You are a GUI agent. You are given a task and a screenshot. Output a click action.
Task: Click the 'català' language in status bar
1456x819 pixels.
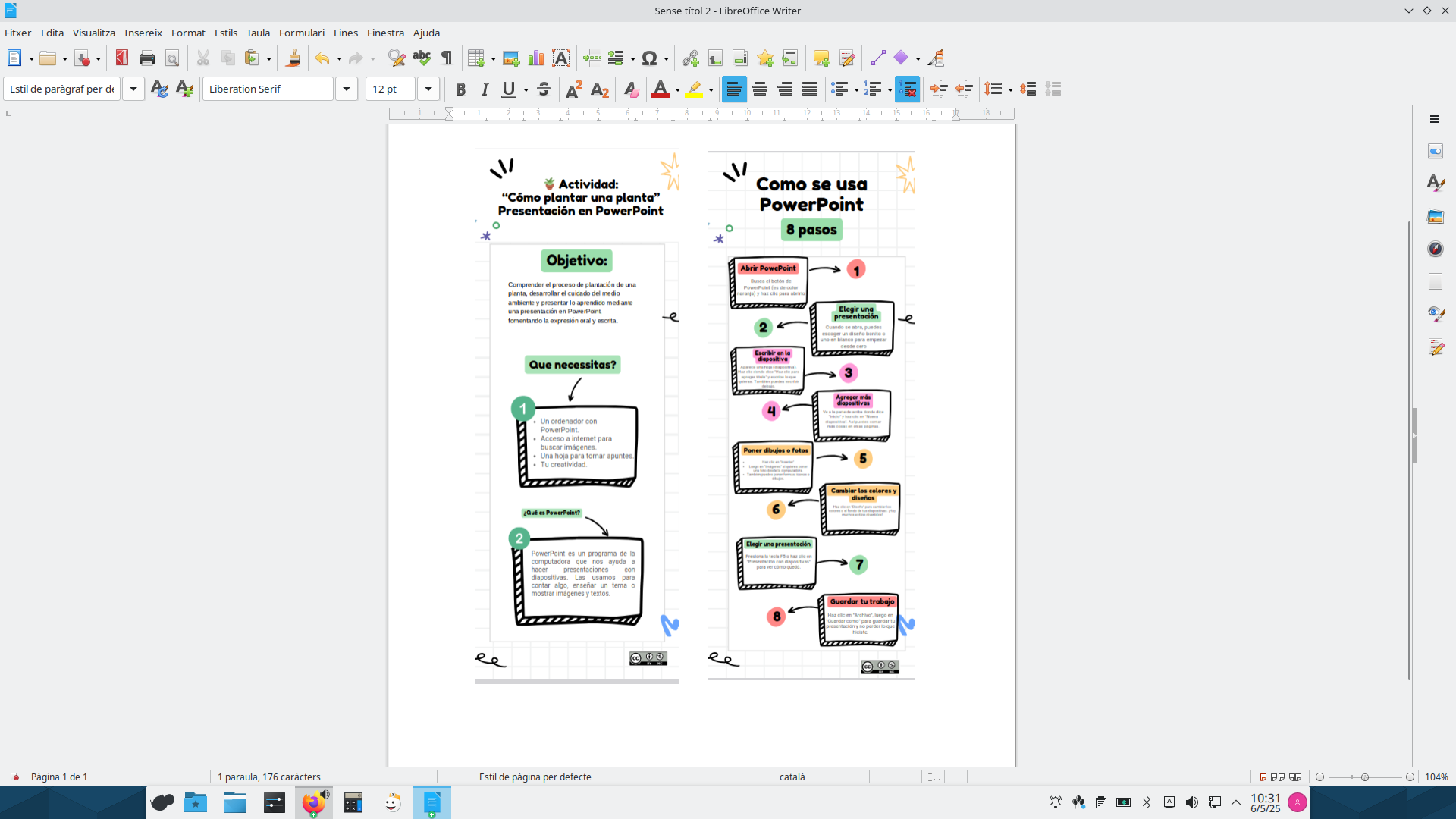click(792, 777)
